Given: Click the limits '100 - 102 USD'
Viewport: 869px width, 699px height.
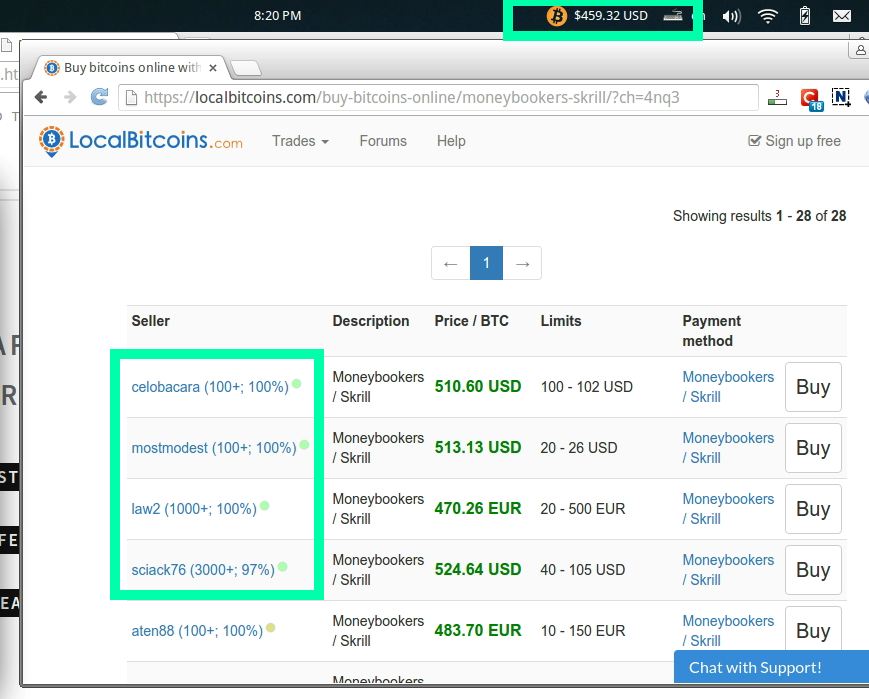Looking at the screenshot, I should pos(587,387).
